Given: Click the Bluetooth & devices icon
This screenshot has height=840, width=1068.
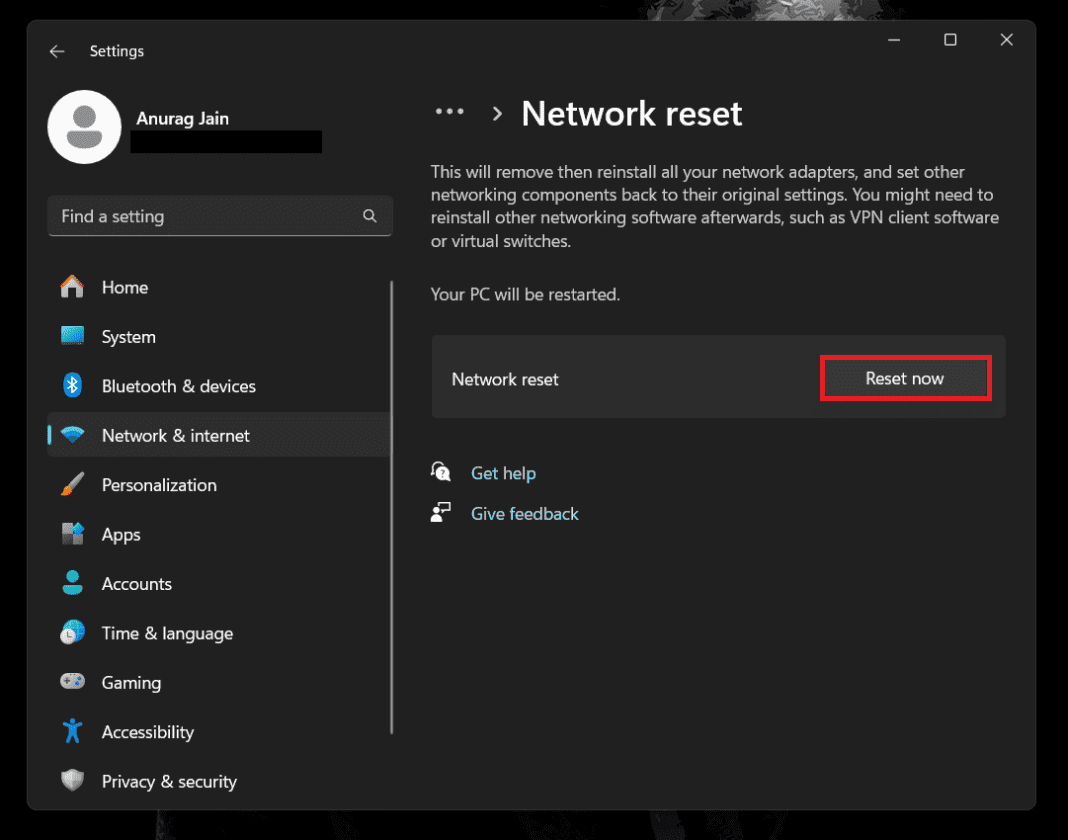Looking at the screenshot, I should click(72, 386).
